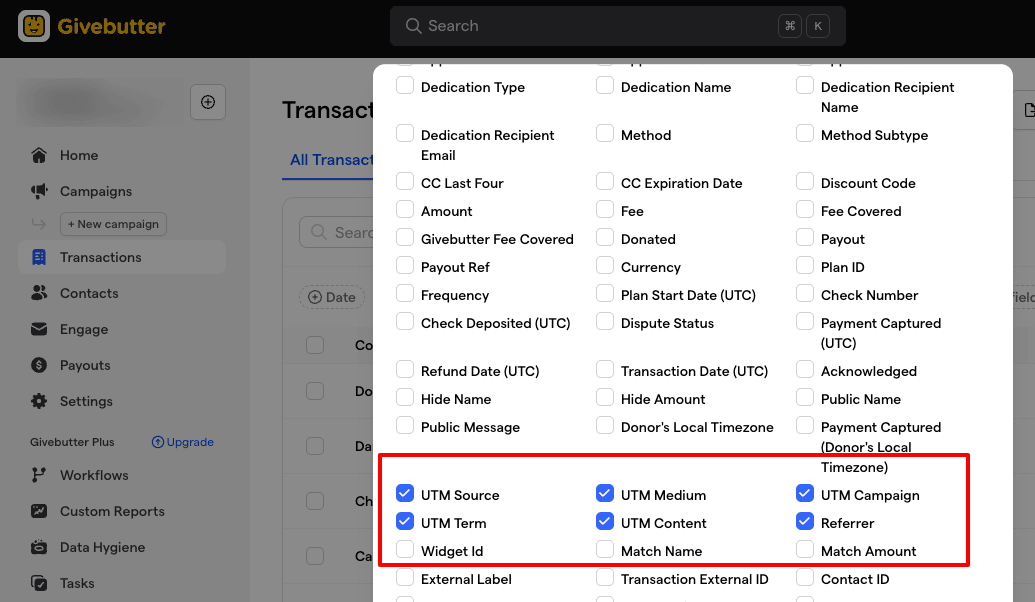1035x602 pixels.
Task: Tick the CC Last Four checkbox
Action: tap(405, 182)
